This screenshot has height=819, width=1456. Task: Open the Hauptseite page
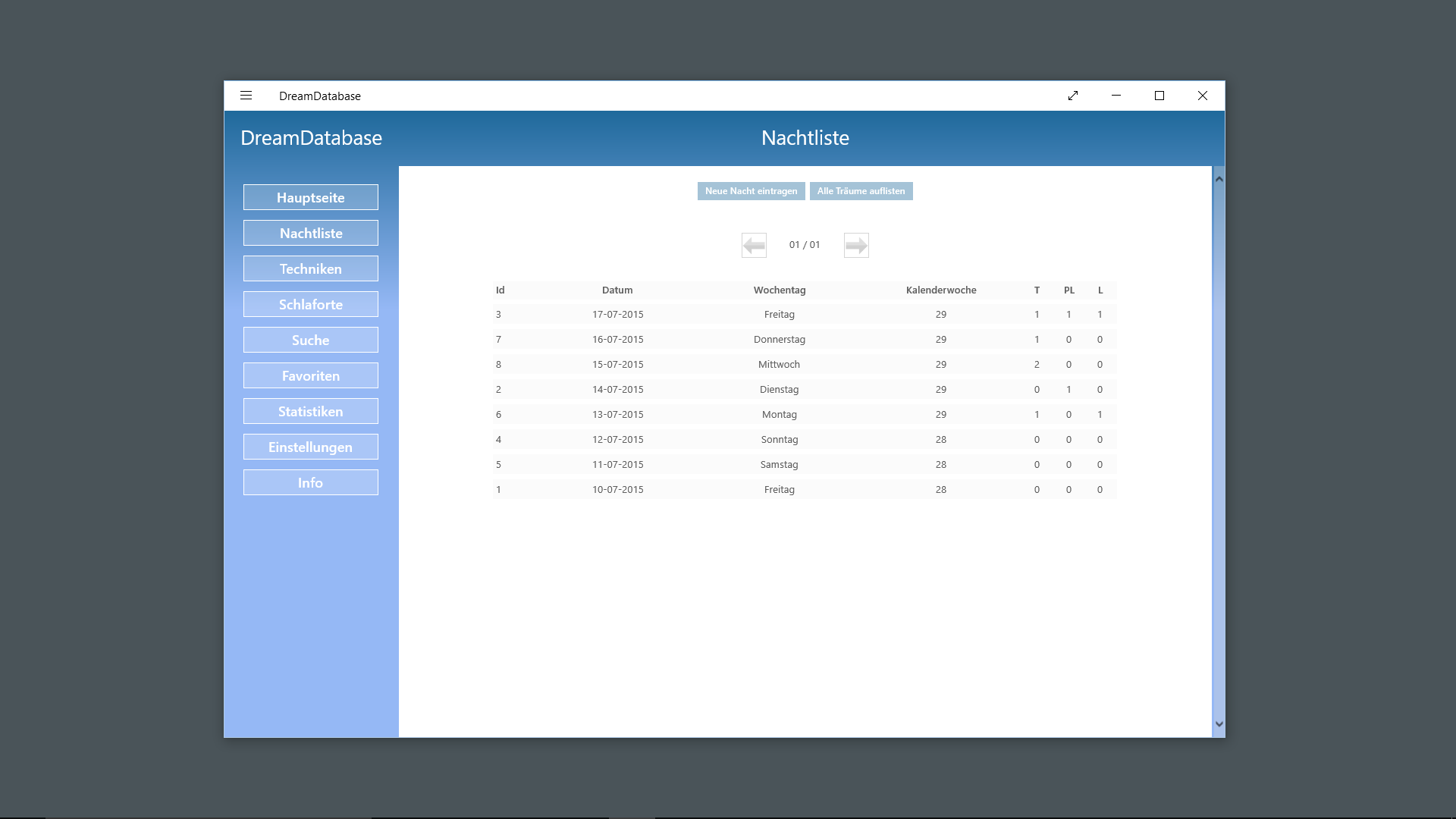[x=310, y=197]
